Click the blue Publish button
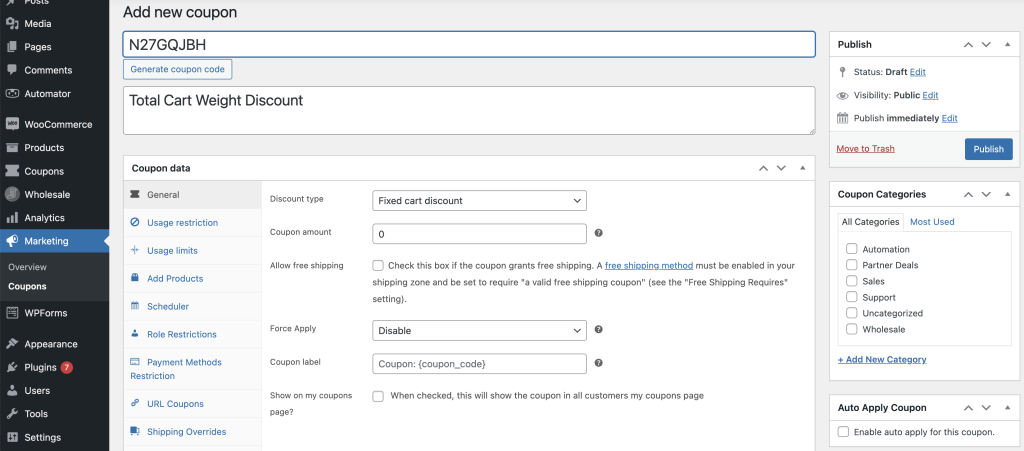 point(989,149)
